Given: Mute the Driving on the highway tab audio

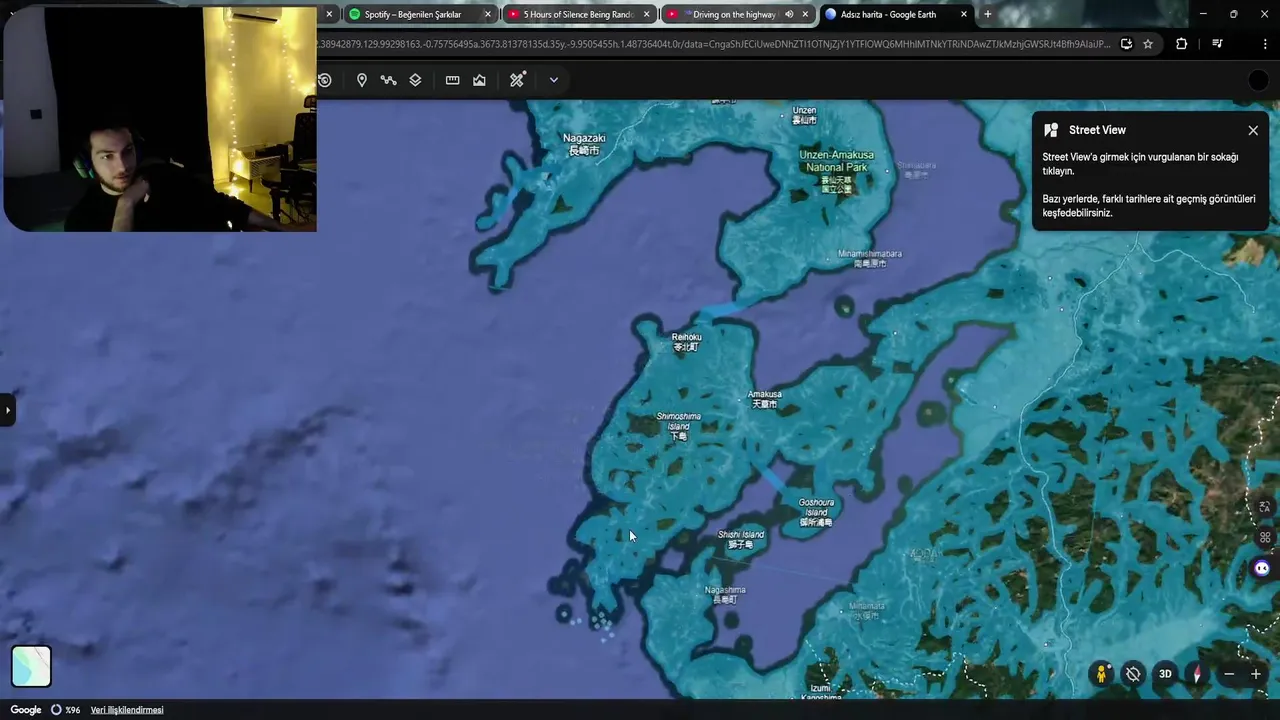Looking at the screenshot, I should pos(789,14).
